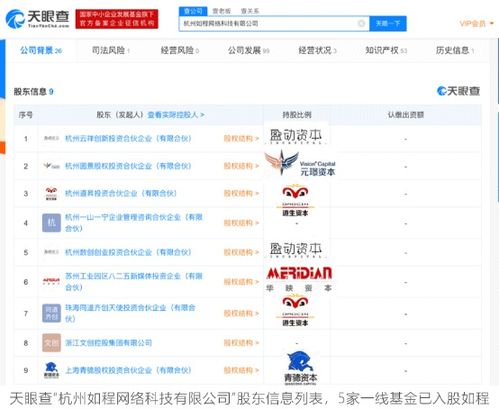Expand 股权结构 for row 4 杭州一山一宁
This screenshot has width=499, height=409.
241,223
